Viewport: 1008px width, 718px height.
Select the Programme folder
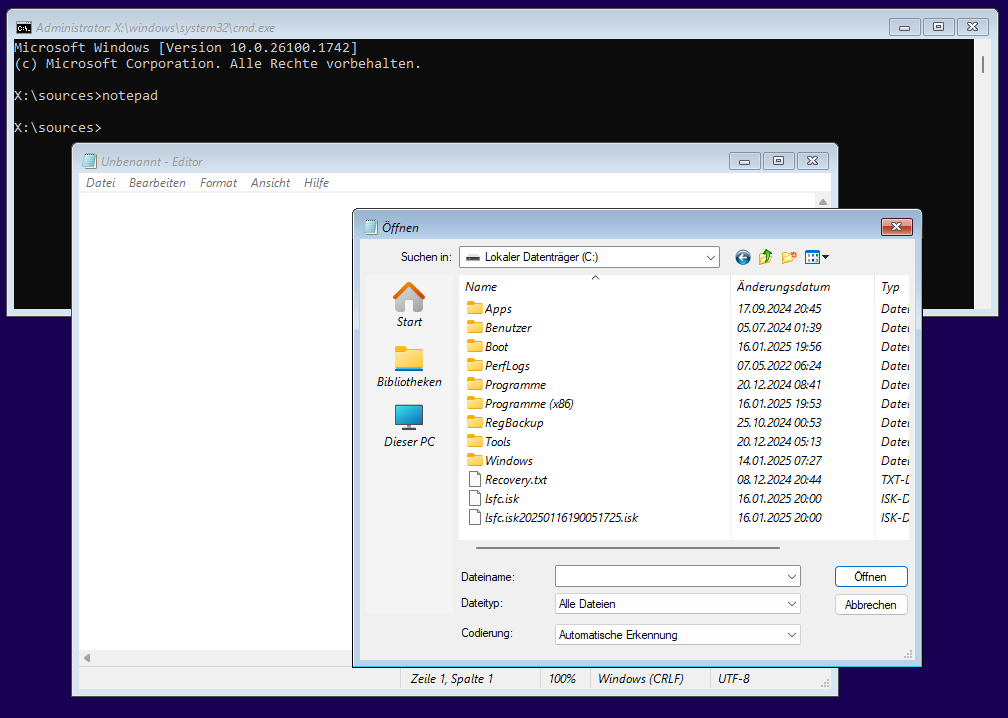click(x=507, y=384)
